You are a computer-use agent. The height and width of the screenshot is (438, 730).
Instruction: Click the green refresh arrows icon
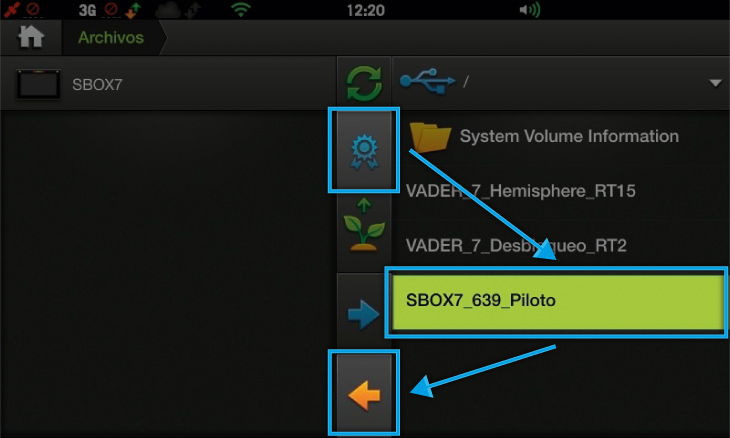point(364,84)
